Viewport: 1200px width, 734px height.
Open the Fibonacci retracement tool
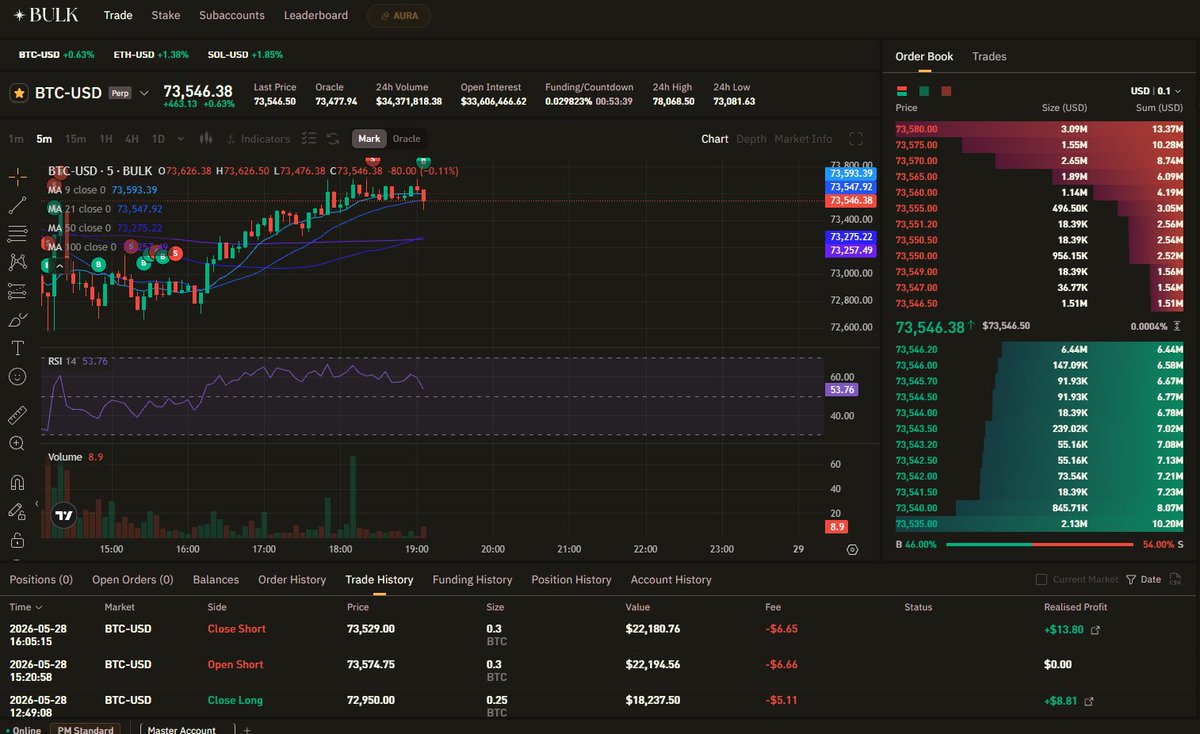(18, 233)
